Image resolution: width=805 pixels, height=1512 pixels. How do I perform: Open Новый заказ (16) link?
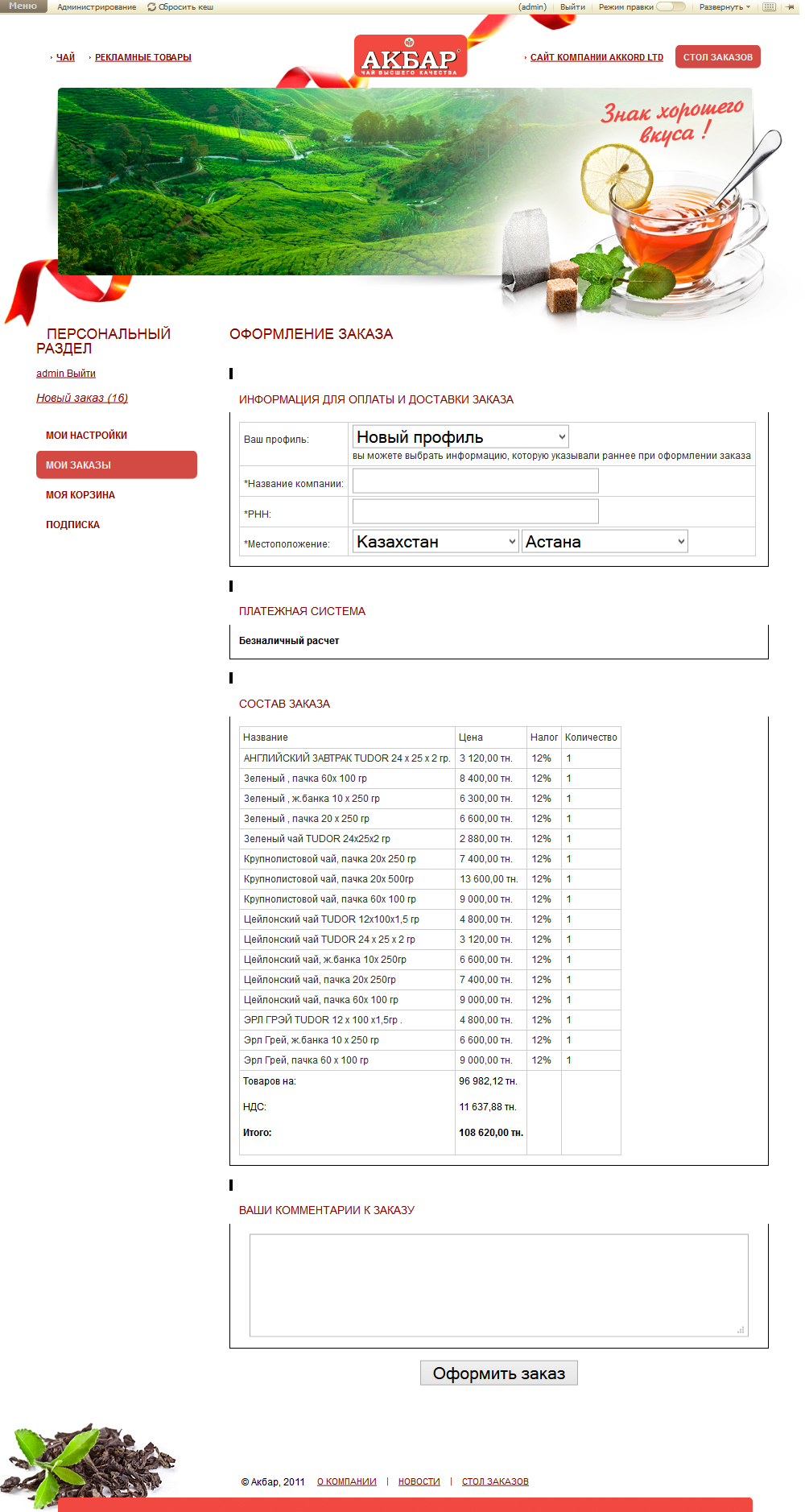pos(82,398)
